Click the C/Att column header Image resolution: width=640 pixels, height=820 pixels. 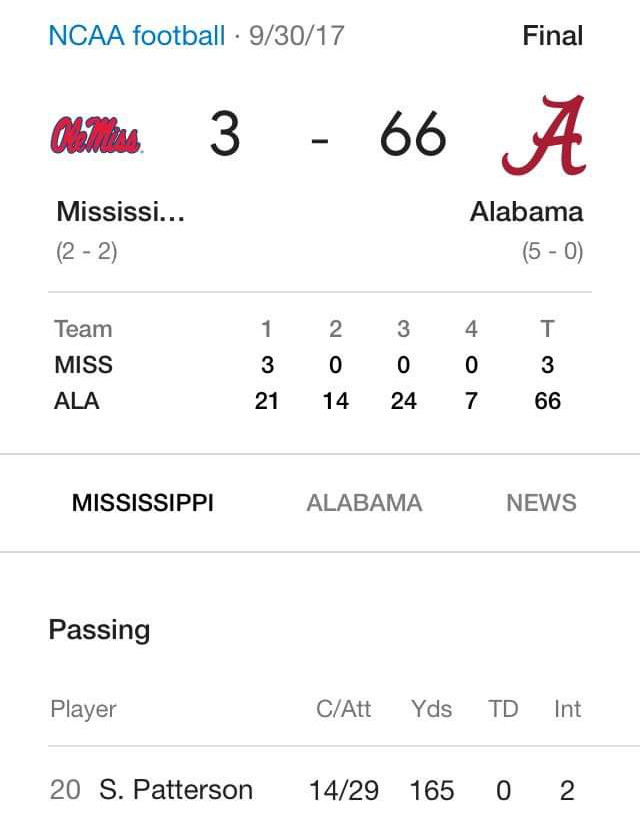click(x=344, y=709)
